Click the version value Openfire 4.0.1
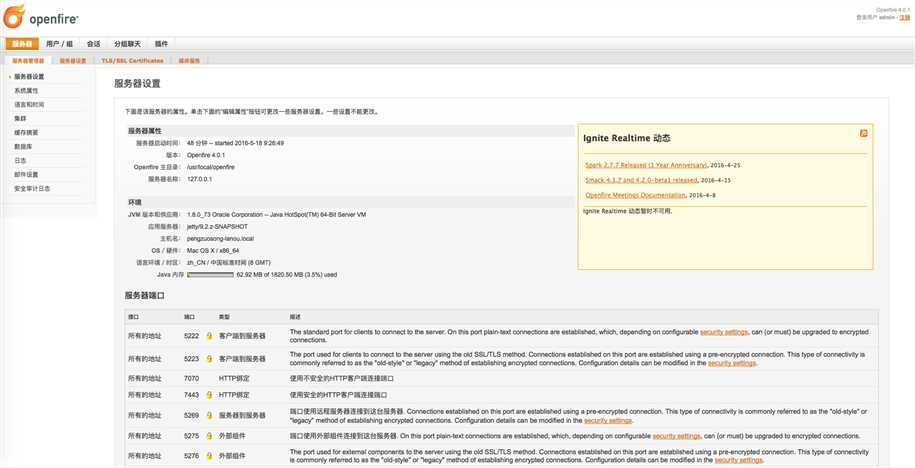Image resolution: width=915 pixels, height=468 pixels. (206, 155)
